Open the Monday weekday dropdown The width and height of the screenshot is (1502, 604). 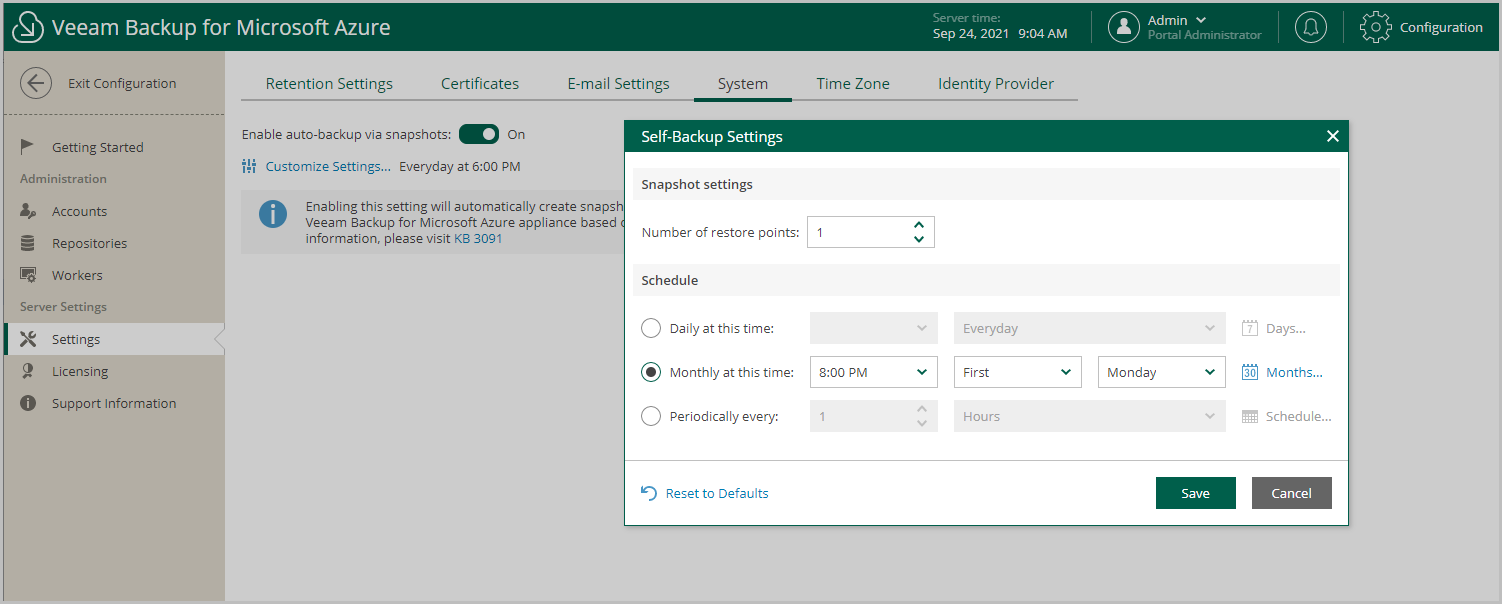point(1162,372)
